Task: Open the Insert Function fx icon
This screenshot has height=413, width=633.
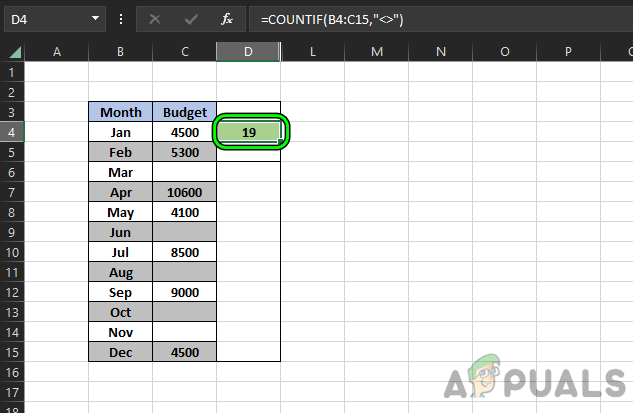Action: pyautogui.click(x=227, y=19)
